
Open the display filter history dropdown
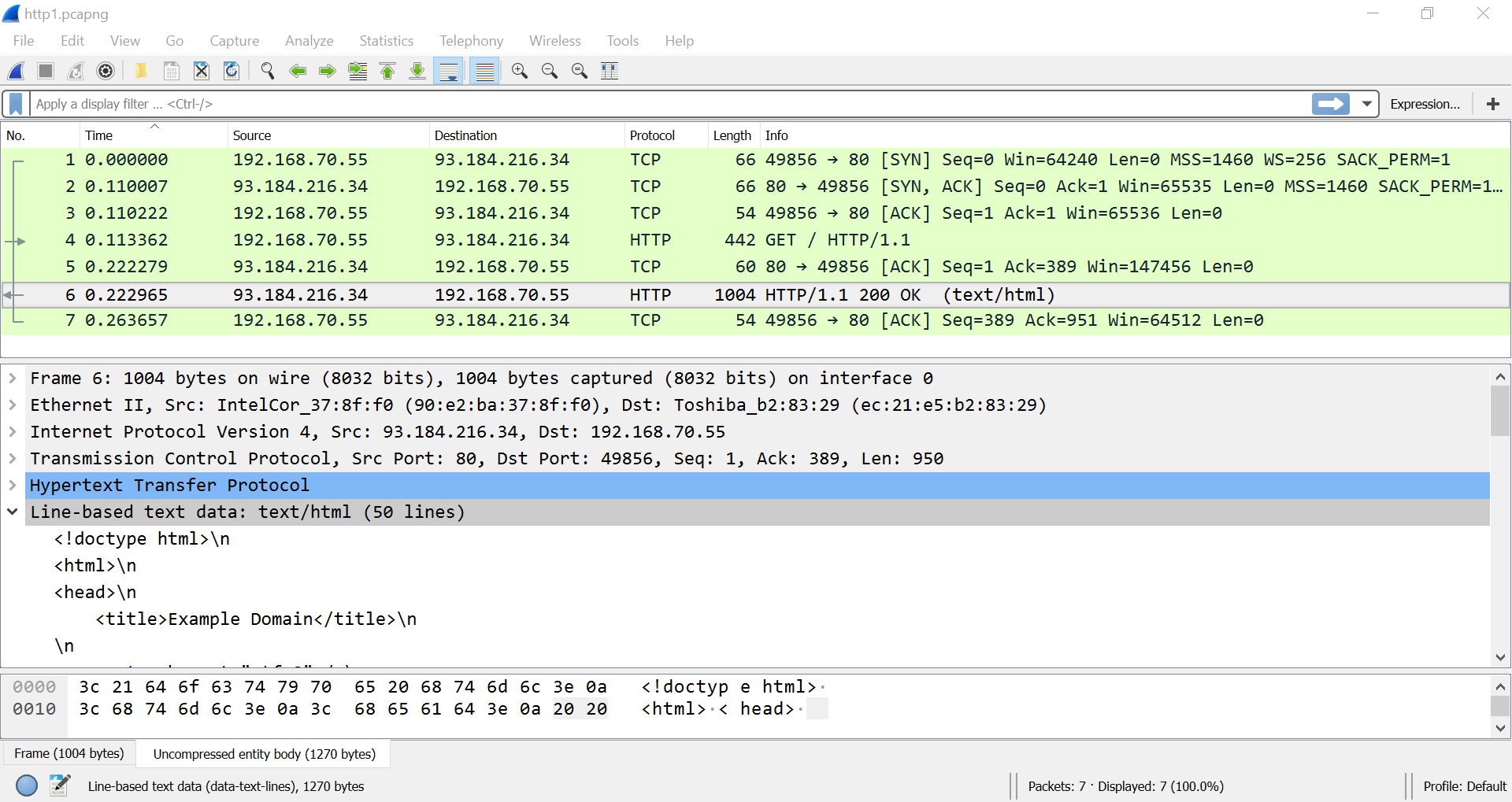pos(1367,104)
